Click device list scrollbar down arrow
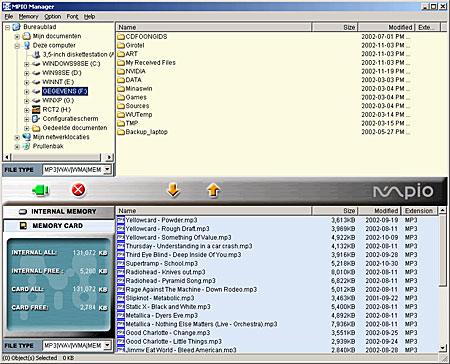The height and width of the screenshot is (364, 450). (442, 348)
